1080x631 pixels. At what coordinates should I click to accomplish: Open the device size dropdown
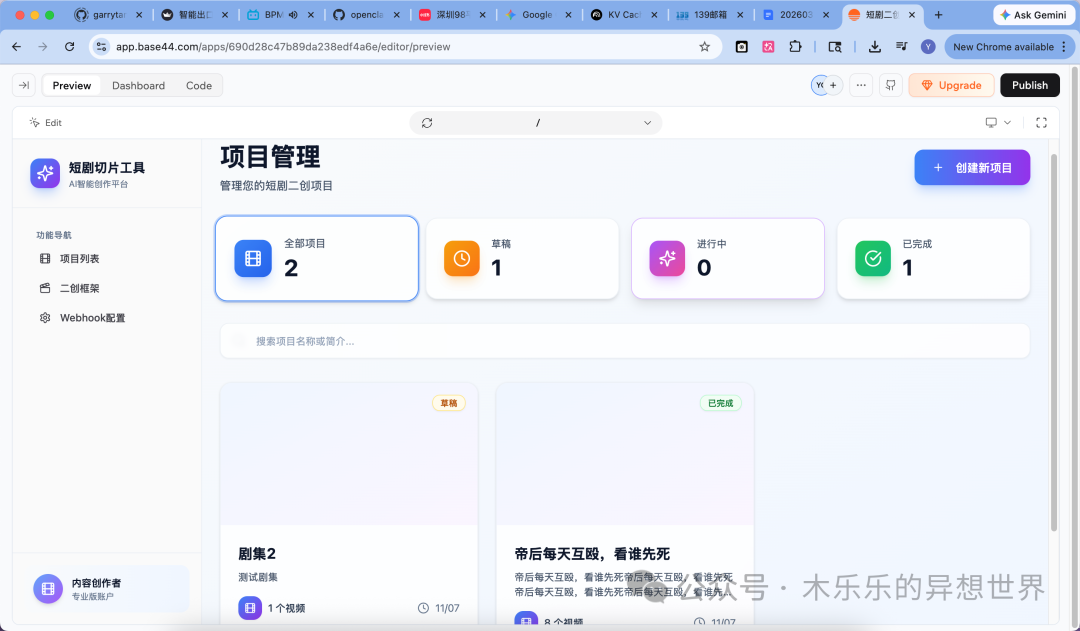pyautogui.click(x=998, y=122)
